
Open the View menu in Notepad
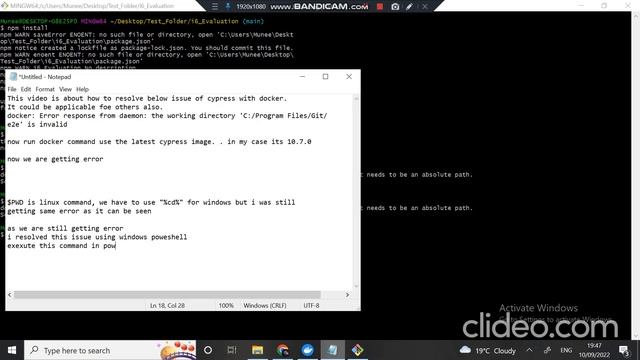pyautogui.click(x=65, y=89)
